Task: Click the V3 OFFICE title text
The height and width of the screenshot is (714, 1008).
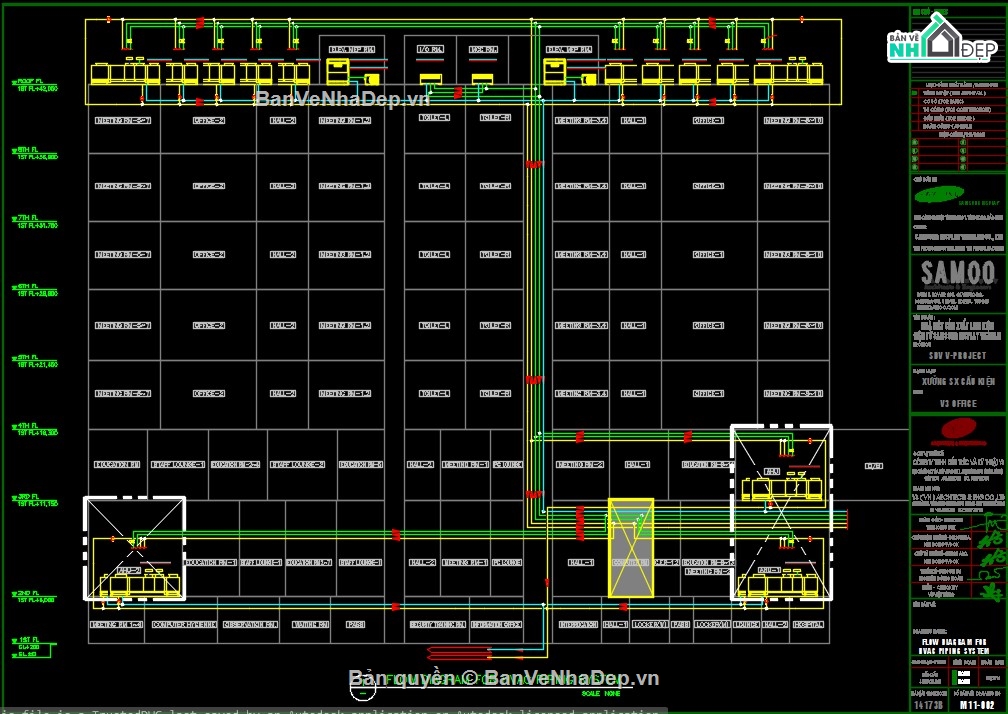Action: (x=957, y=404)
